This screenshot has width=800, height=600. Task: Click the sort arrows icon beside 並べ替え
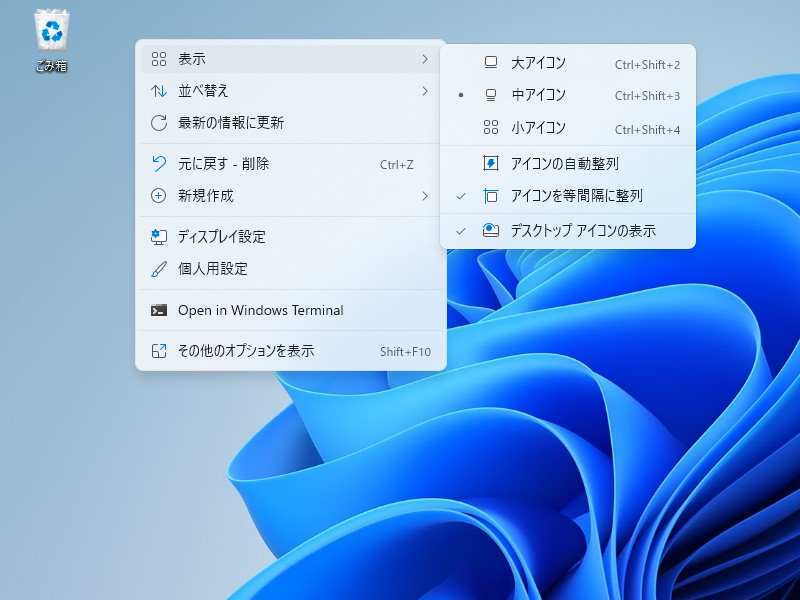tap(159, 91)
